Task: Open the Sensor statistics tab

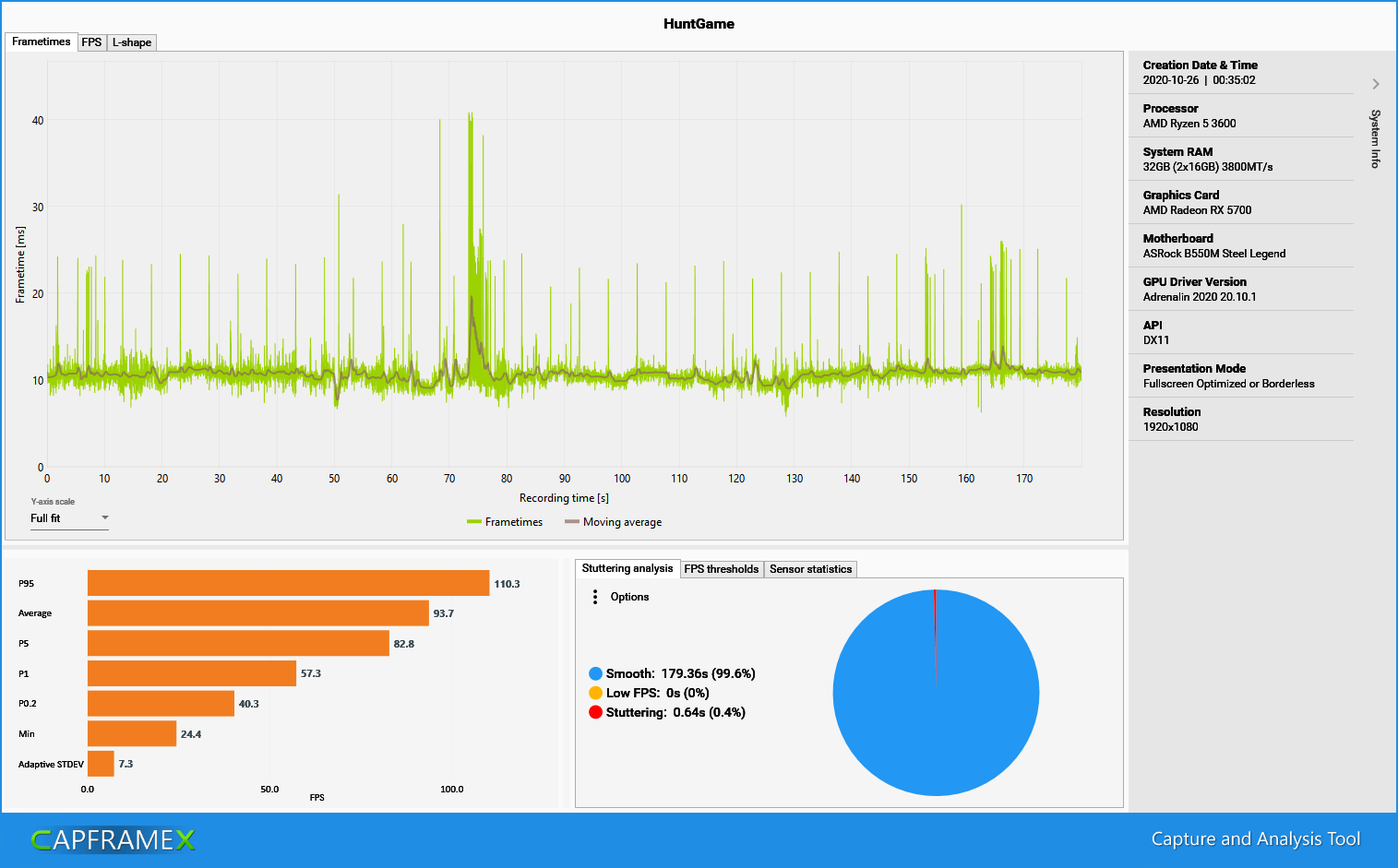Action: coord(810,569)
